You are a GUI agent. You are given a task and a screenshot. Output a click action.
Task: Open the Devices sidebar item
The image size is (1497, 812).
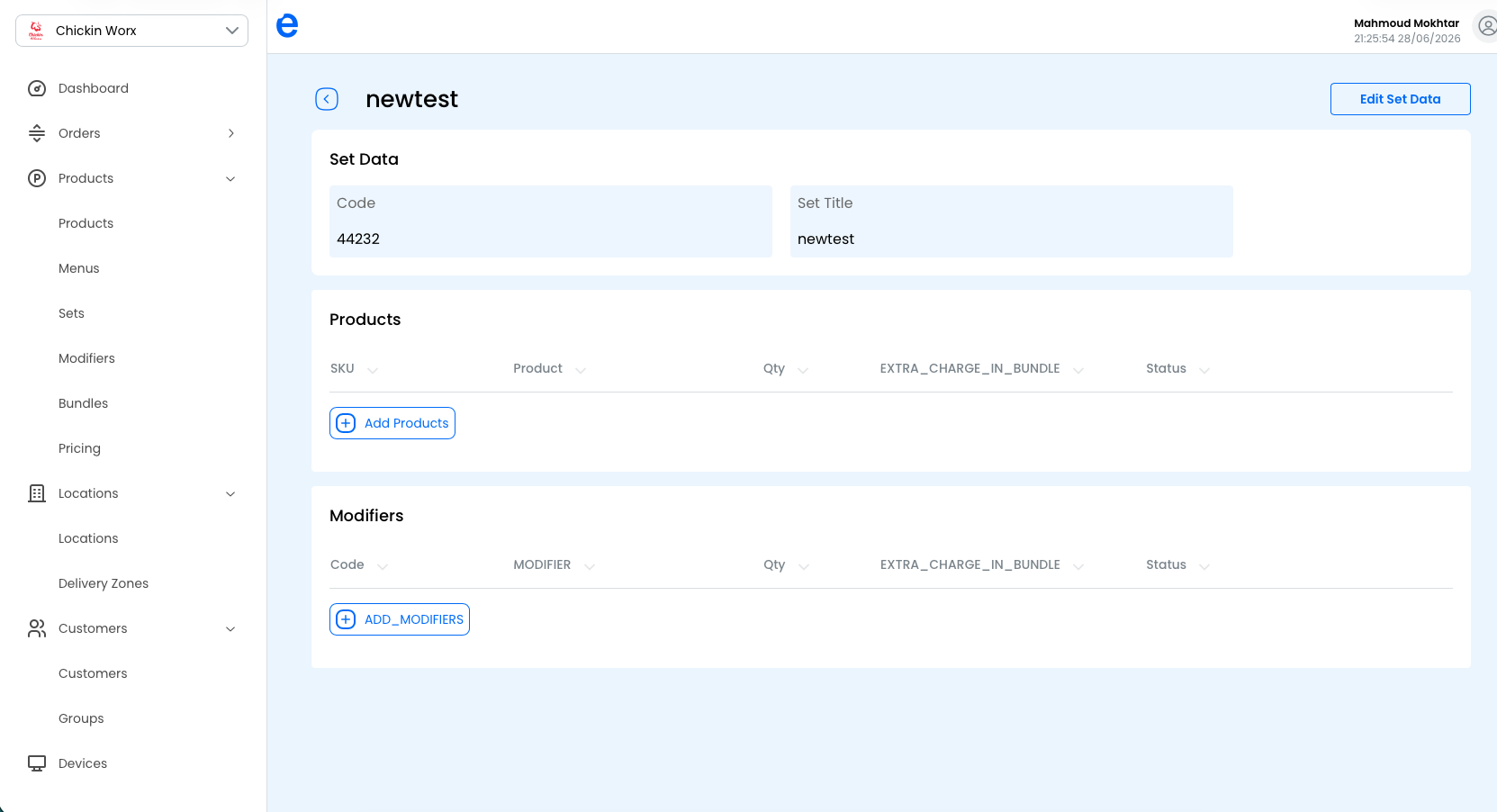(83, 763)
